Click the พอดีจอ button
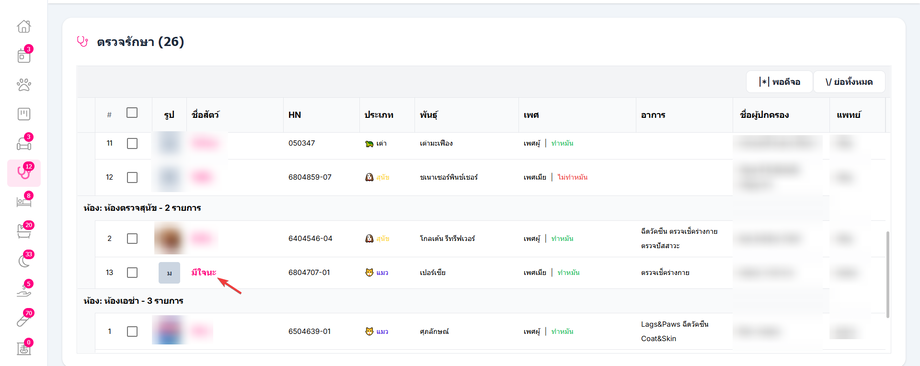The image size is (920, 366). (779, 82)
